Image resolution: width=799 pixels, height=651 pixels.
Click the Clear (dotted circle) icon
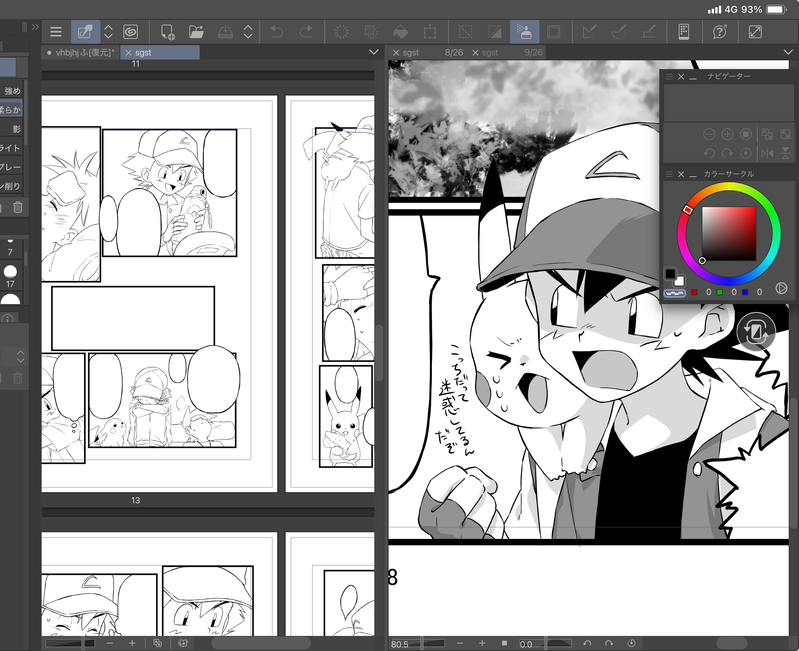pos(341,32)
